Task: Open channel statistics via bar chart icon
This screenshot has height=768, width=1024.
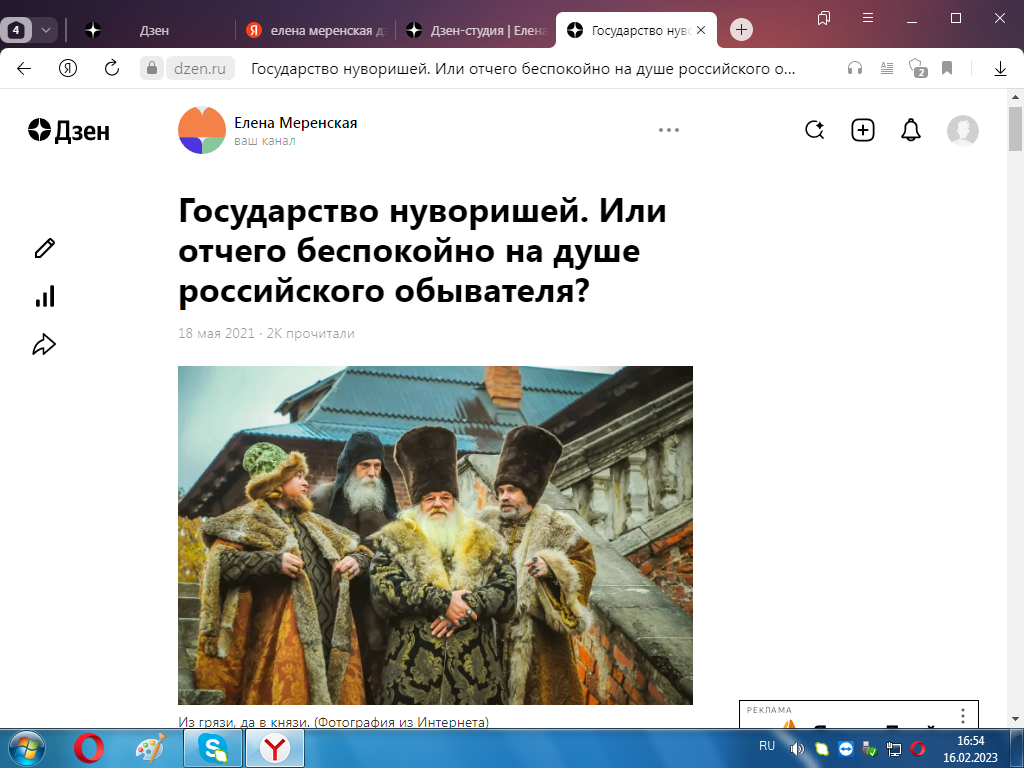Action: (x=44, y=296)
